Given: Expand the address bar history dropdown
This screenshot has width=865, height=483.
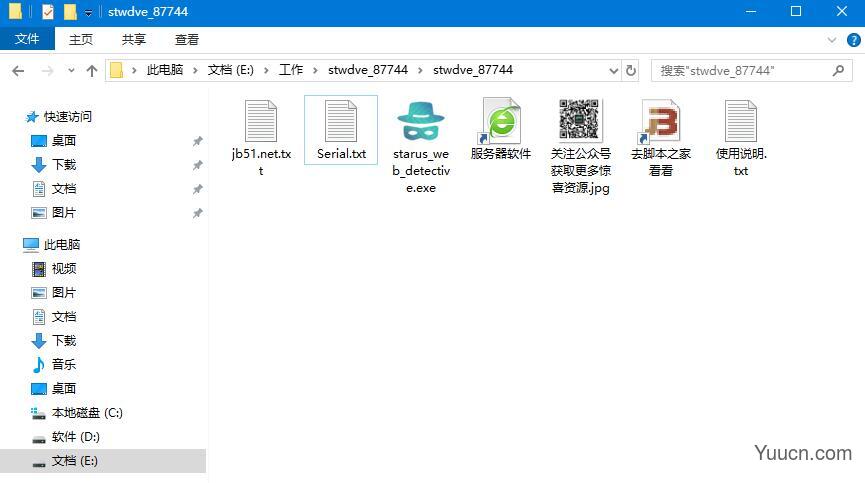Looking at the screenshot, I should click(613, 71).
